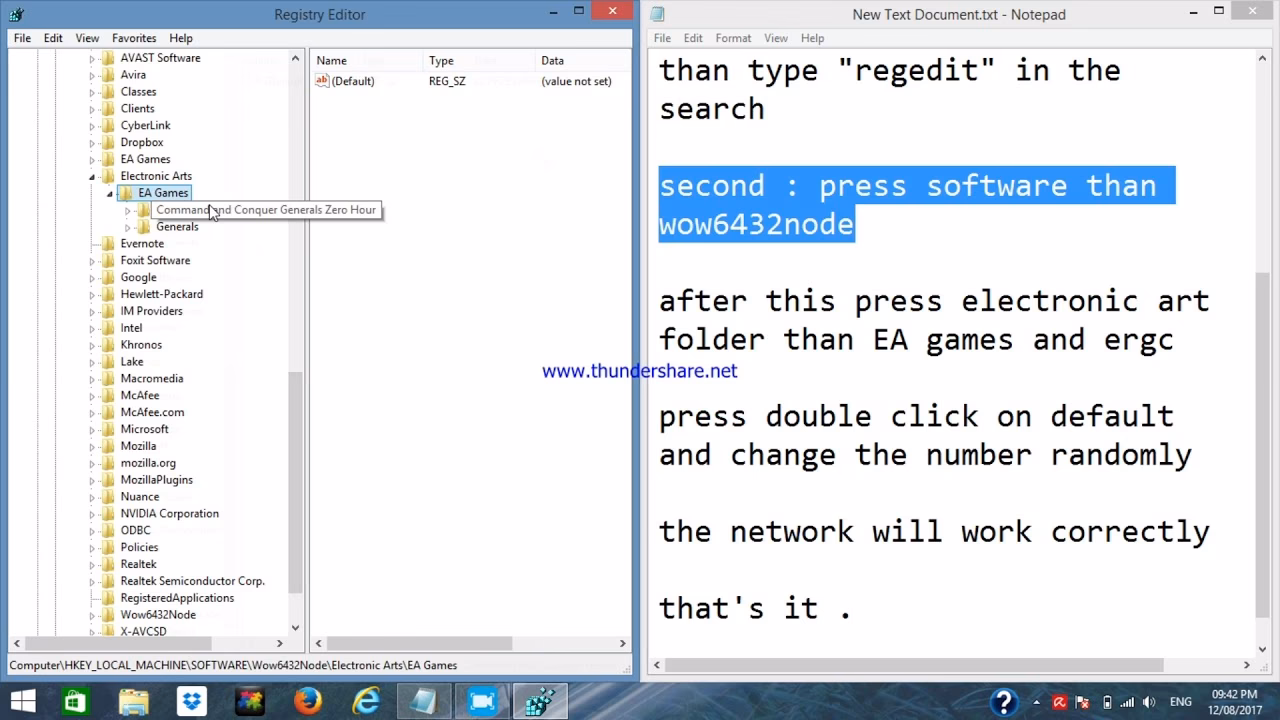Click the line "that's it ." in Notepad
The image size is (1280, 720).
coord(755,608)
